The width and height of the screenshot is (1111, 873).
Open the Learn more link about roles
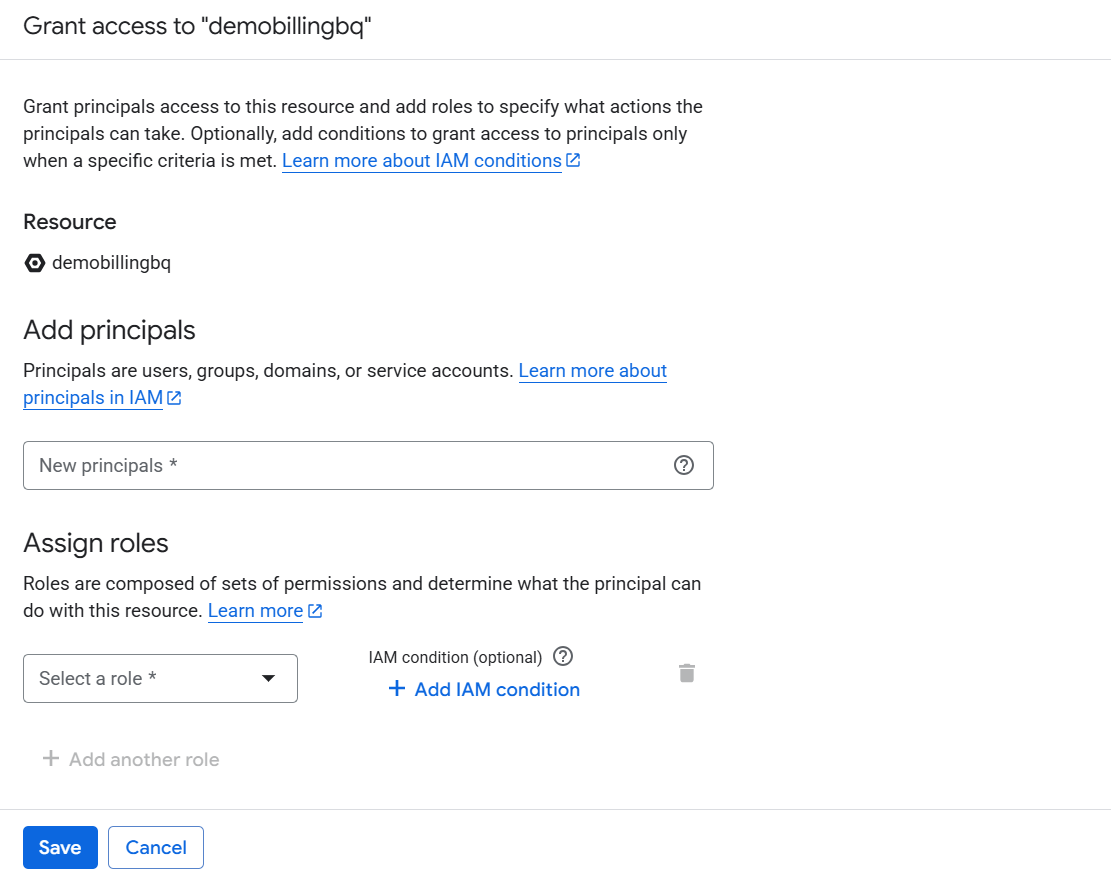(255, 611)
